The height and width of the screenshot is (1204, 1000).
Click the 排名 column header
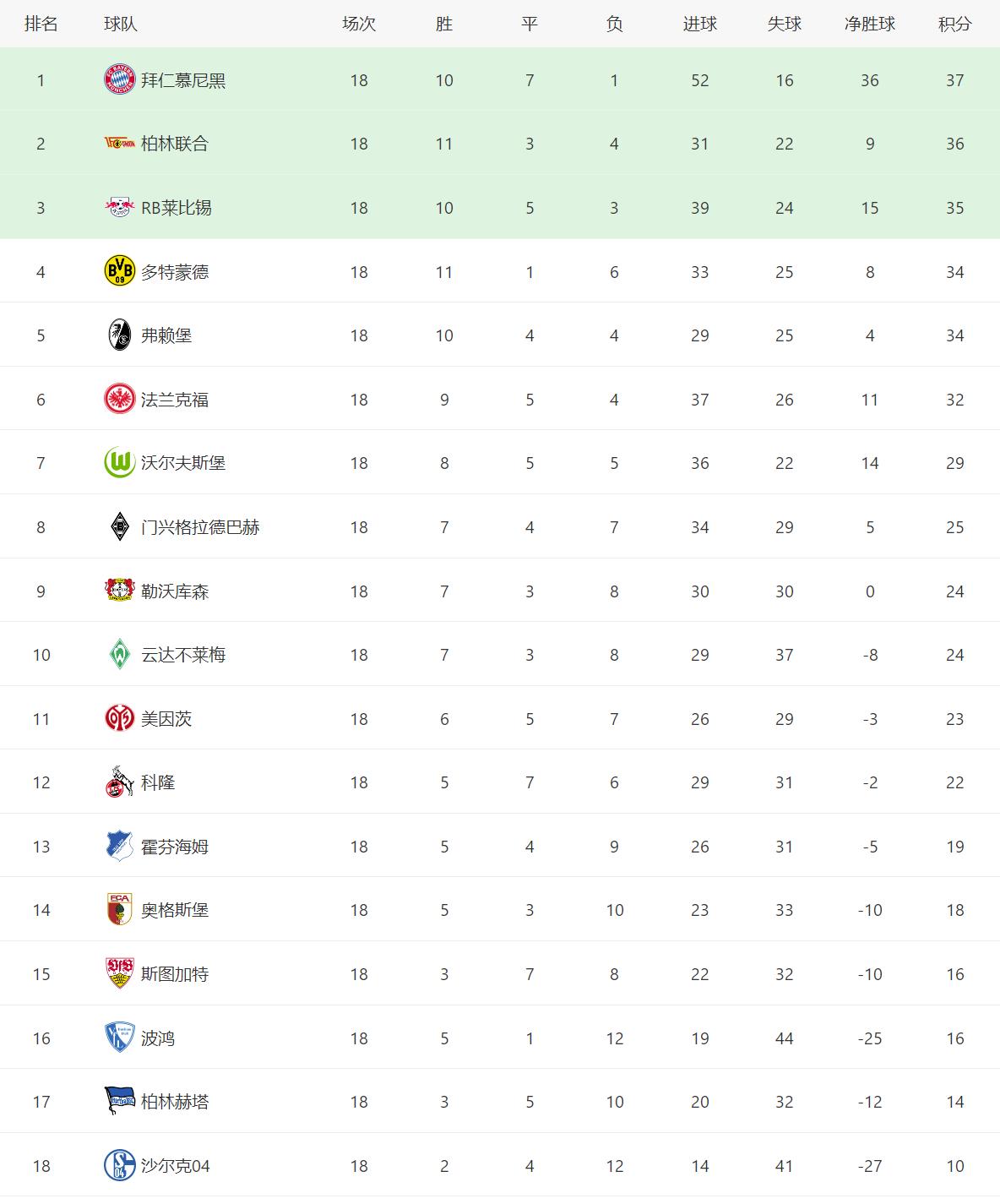[41, 24]
